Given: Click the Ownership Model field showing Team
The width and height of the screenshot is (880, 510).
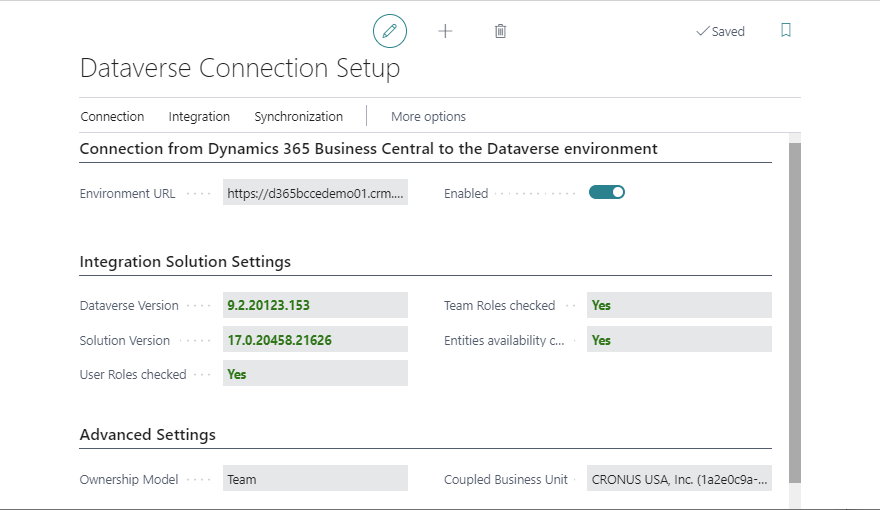Looking at the screenshot, I should [315, 479].
